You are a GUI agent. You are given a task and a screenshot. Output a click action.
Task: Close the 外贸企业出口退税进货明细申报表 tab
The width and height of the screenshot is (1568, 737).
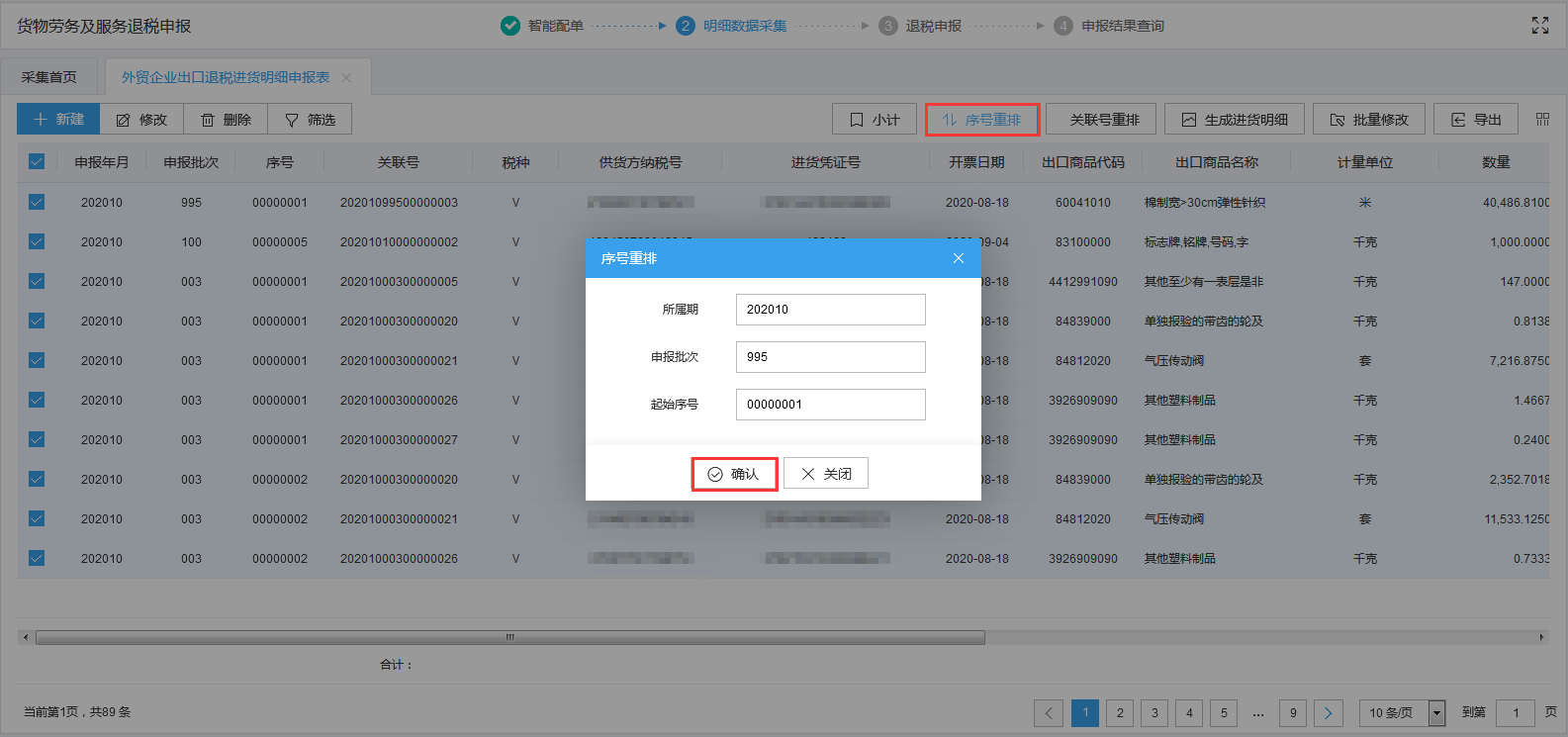coord(346,78)
